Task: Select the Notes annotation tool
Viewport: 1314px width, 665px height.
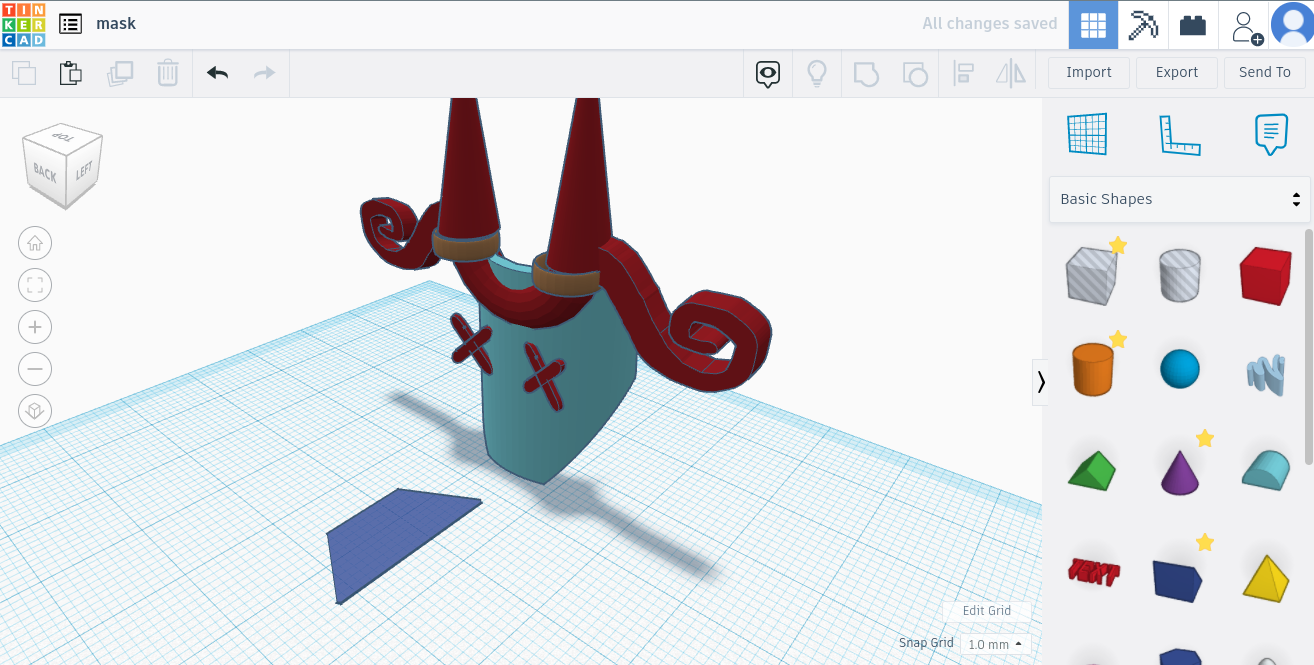Action: [x=1271, y=134]
